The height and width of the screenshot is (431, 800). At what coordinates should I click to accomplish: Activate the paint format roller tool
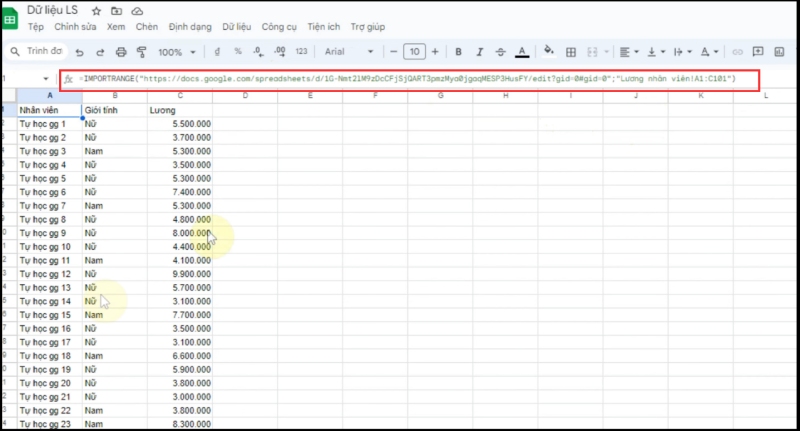(x=141, y=51)
